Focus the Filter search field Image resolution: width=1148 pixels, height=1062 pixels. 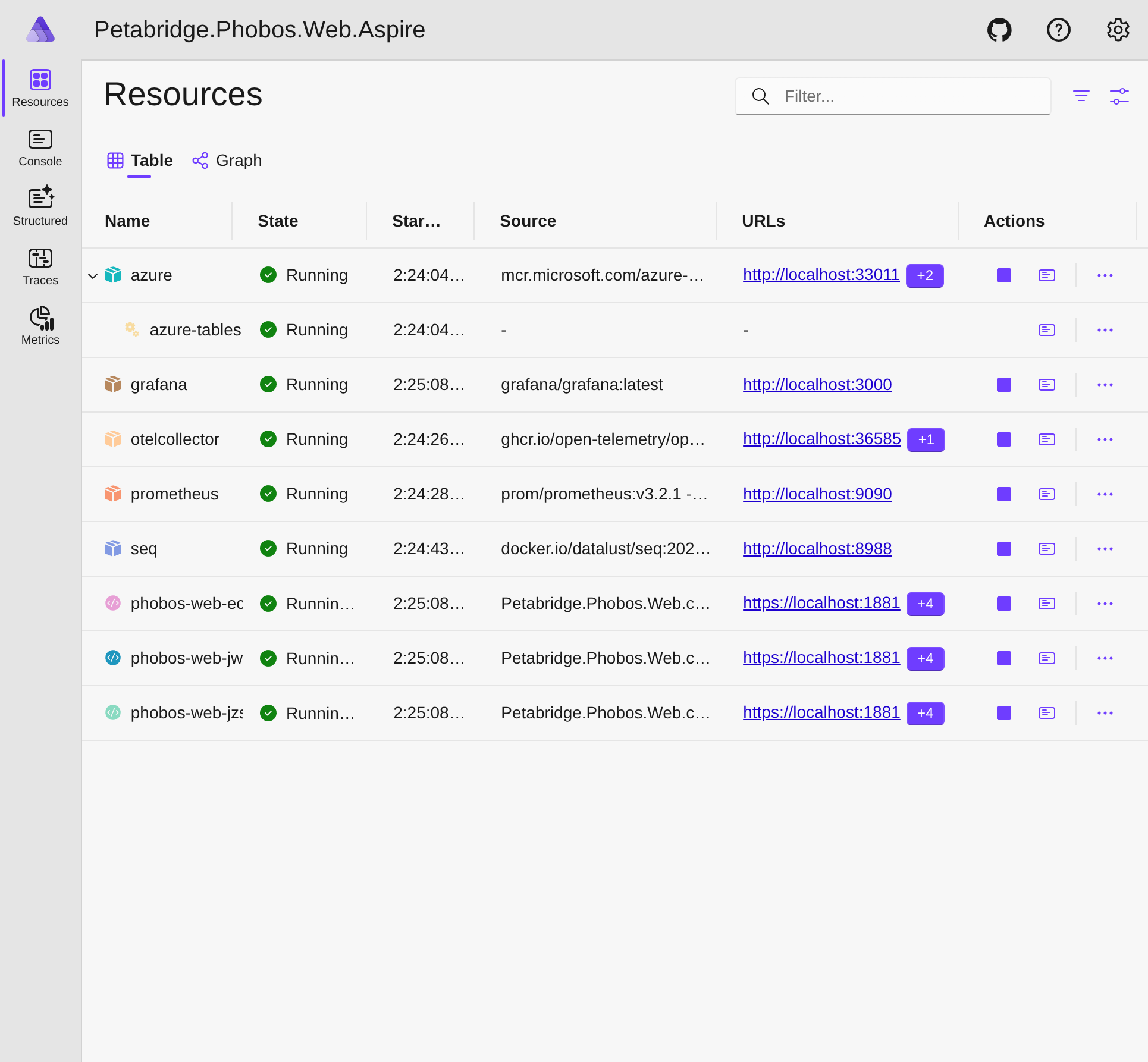coord(893,96)
